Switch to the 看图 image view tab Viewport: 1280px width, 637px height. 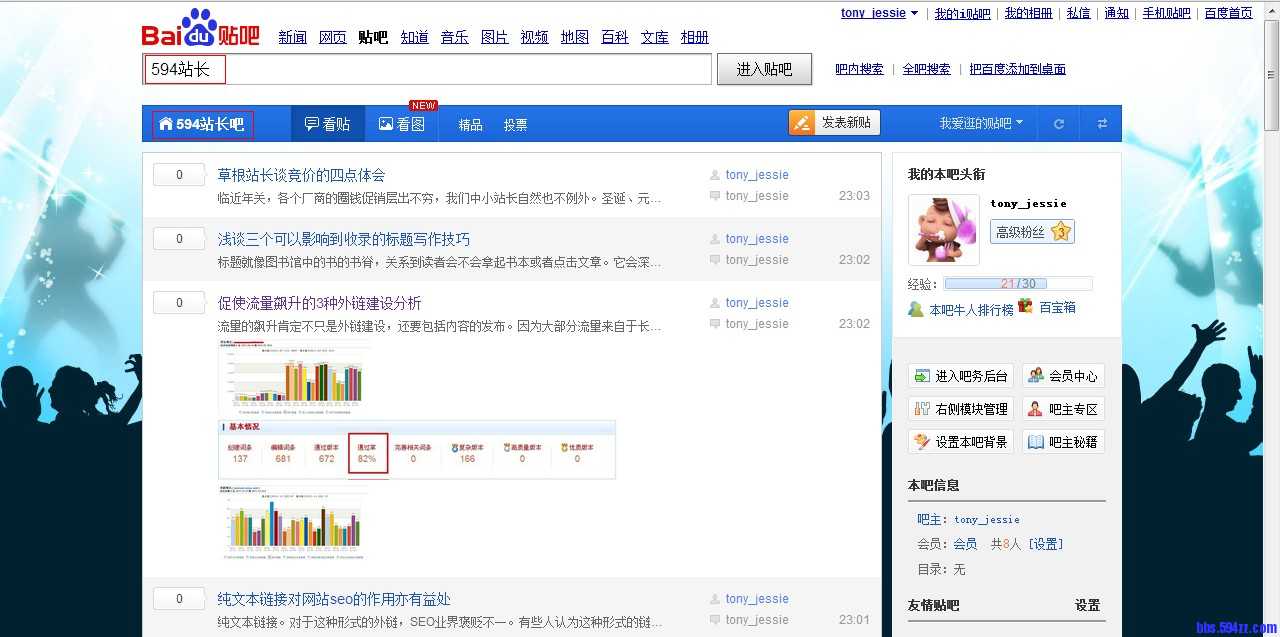point(403,123)
